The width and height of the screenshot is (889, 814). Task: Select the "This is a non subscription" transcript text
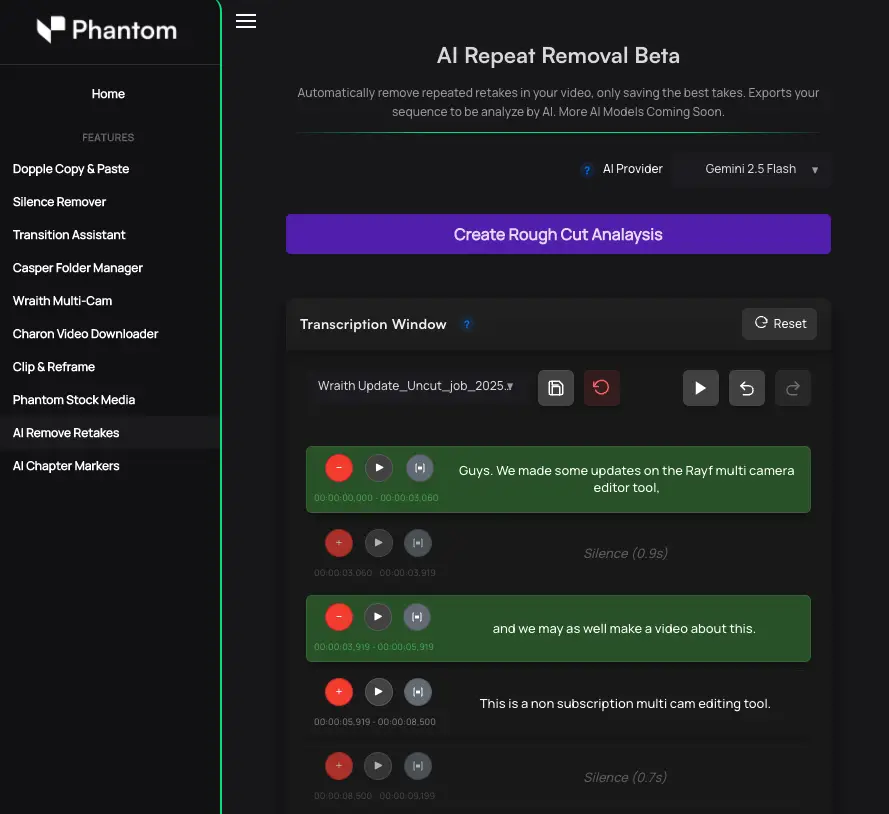point(625,704)
